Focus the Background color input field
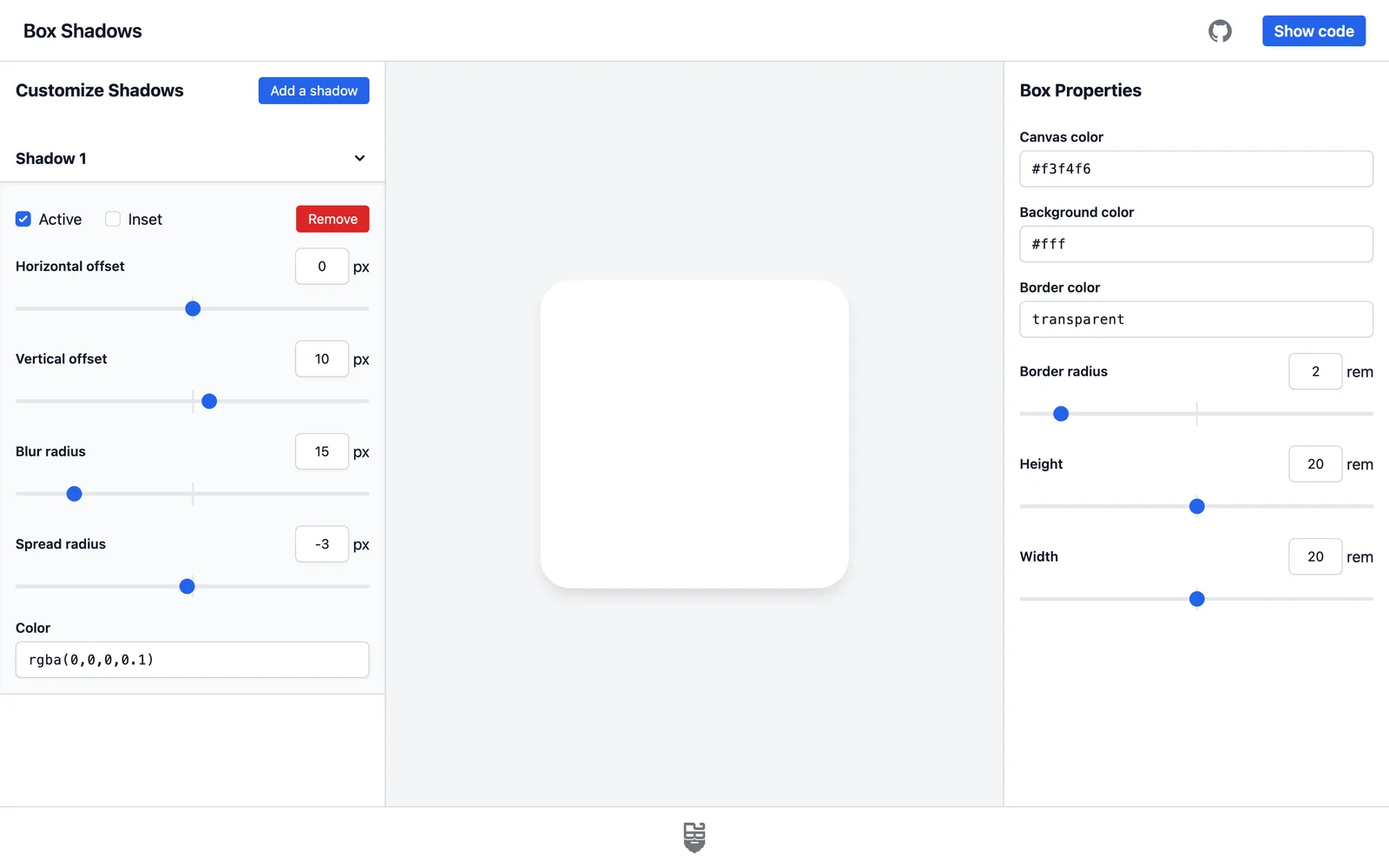 [x=1196, y=244]
